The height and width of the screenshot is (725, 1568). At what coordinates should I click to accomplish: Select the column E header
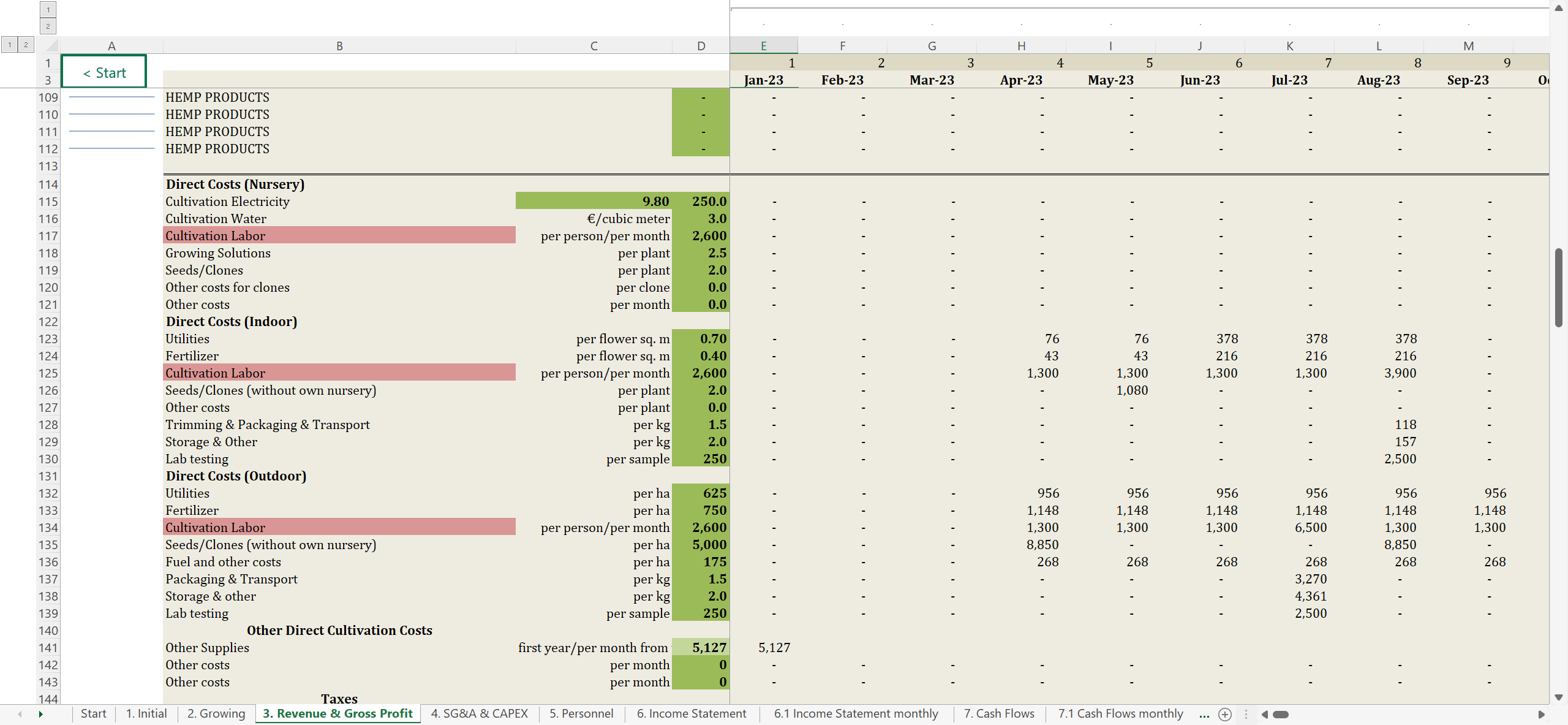[x=763, y=45]
